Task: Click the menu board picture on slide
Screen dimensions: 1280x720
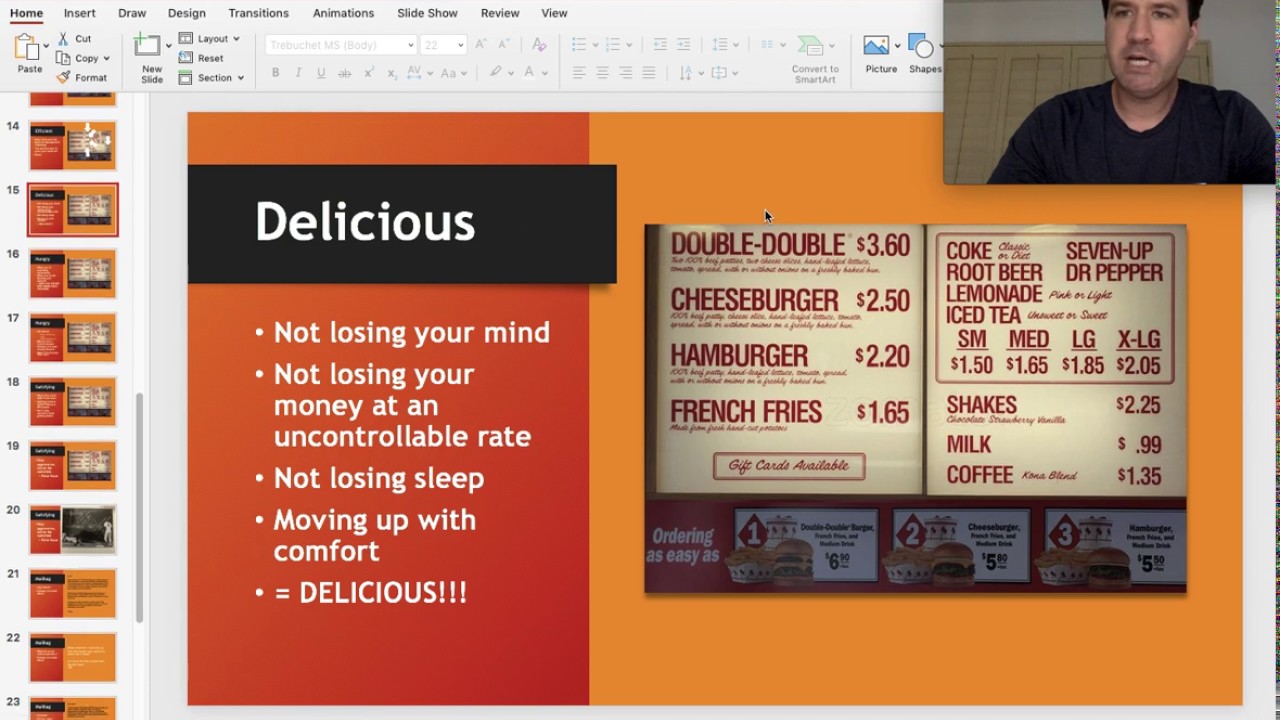Action: (x=915, y=409)
